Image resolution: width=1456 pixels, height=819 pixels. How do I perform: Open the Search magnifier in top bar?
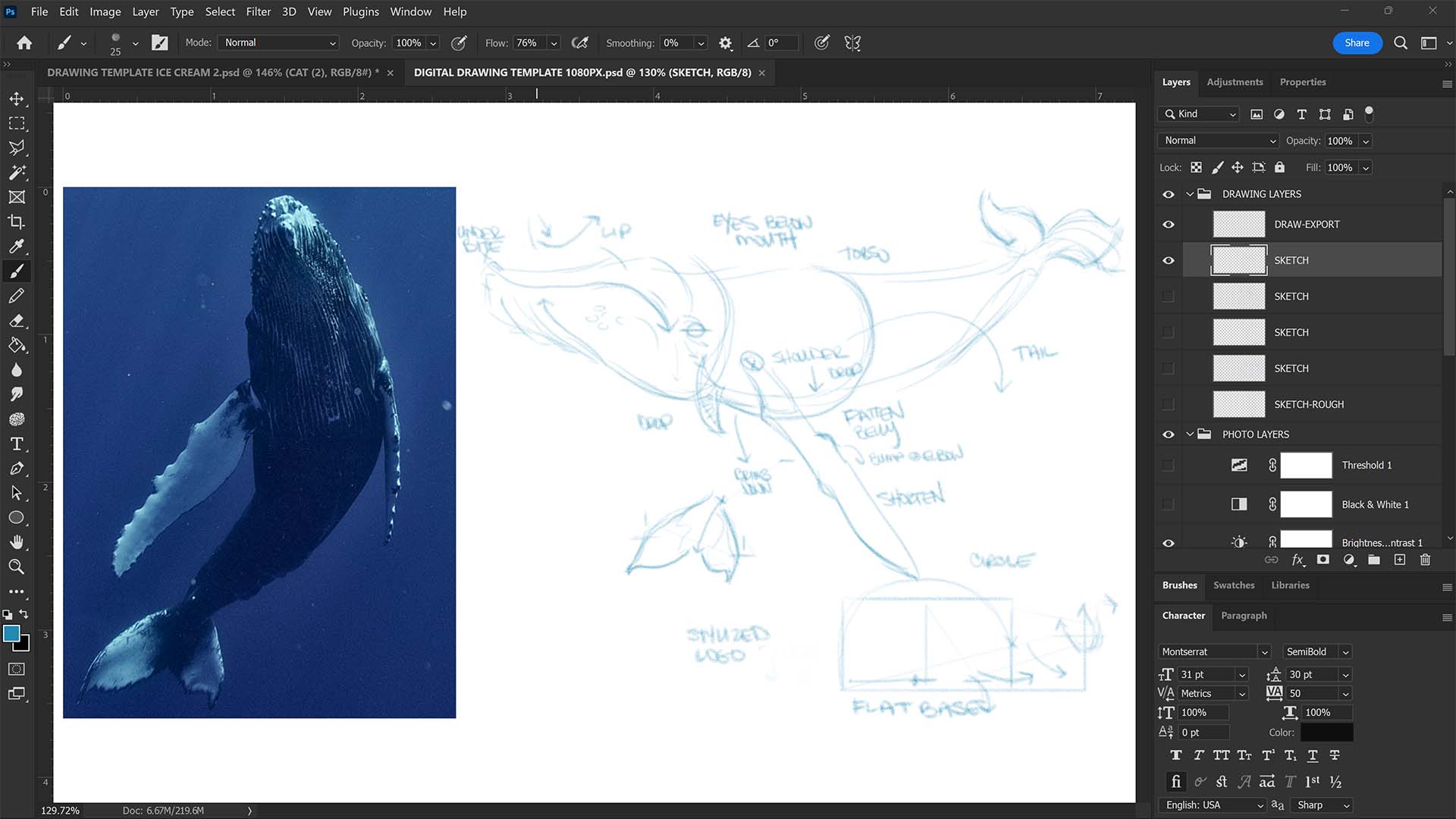tap(1401, 43)
